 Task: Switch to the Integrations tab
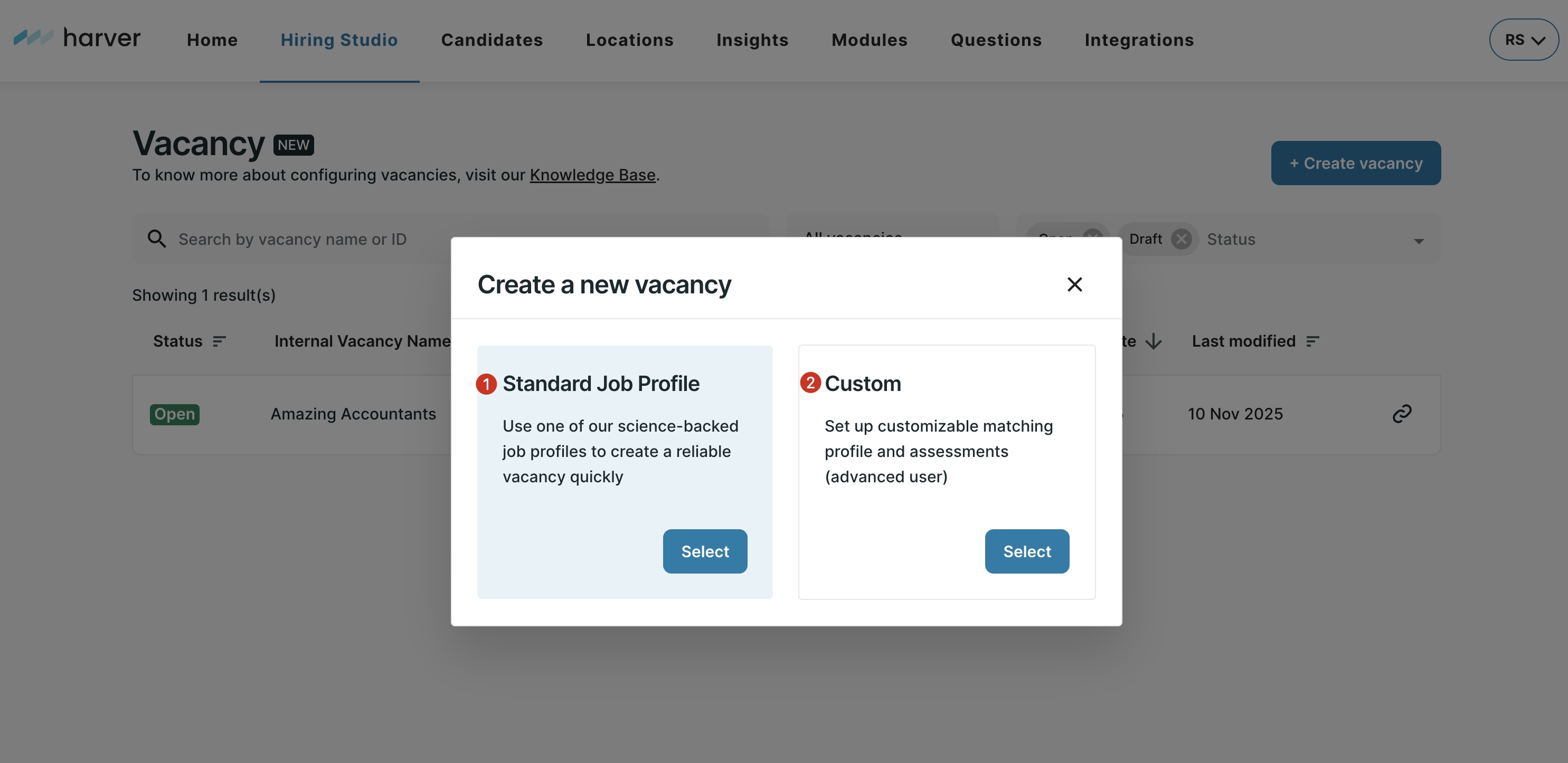click(1139, 40)
